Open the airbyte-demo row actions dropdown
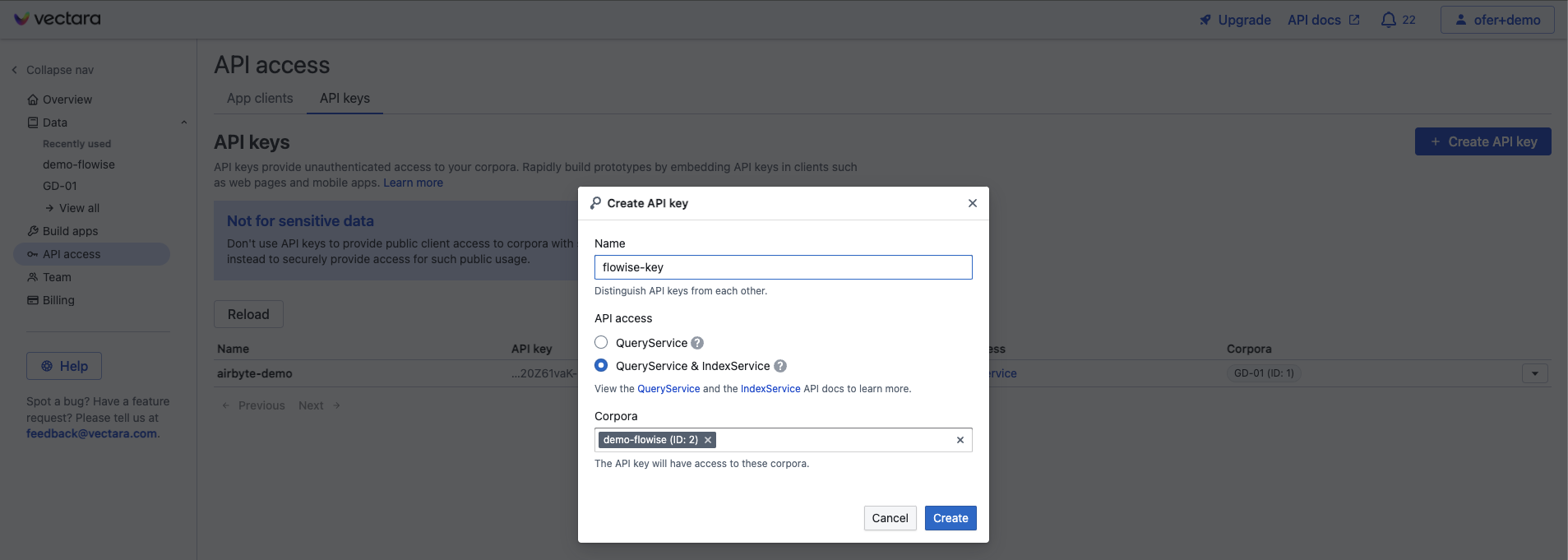Screen dimensions: 1568x560 coord(1534,373)
